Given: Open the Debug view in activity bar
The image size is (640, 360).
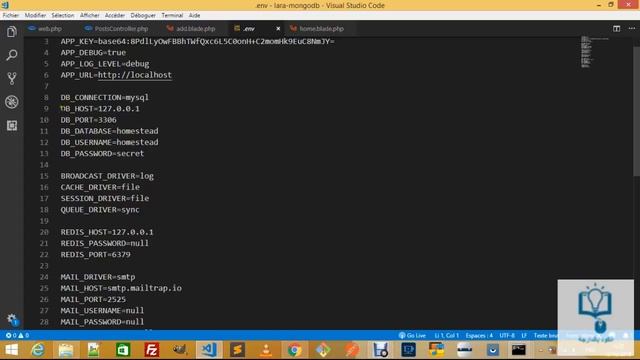Looking at the screenshot, I should 12,102.
